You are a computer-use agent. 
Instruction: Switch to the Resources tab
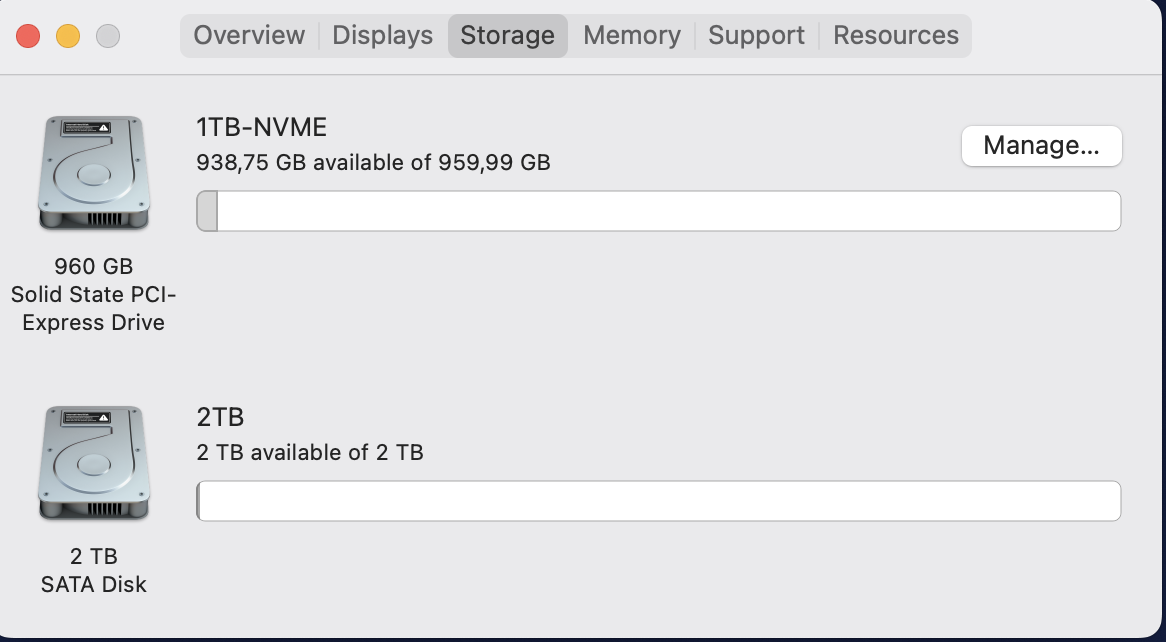click(x=896, y=35)
